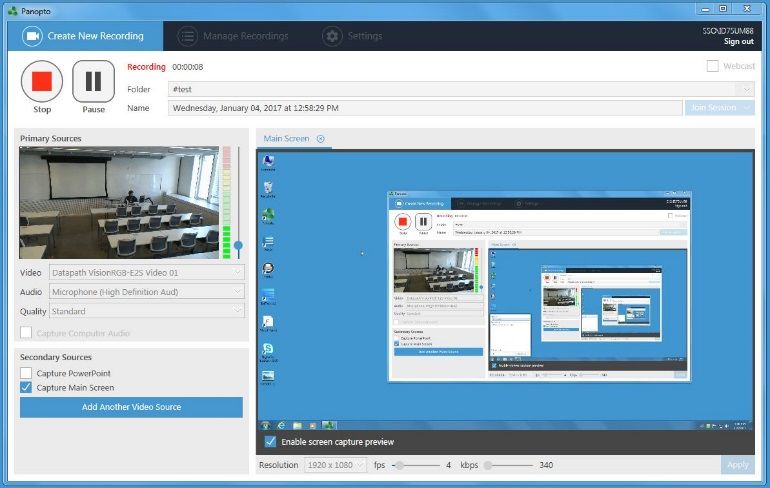
Task: Stop the recording with the red Stop button
Action: 42,81
